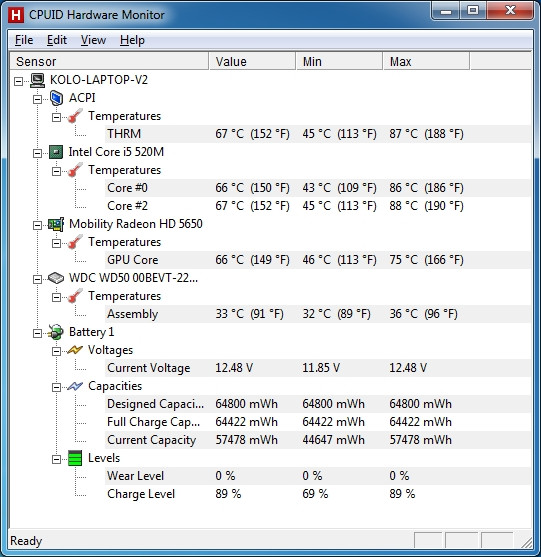Click the Voltages lightning icon
This screenshot has width=541, height=557.
coord(75,350)
